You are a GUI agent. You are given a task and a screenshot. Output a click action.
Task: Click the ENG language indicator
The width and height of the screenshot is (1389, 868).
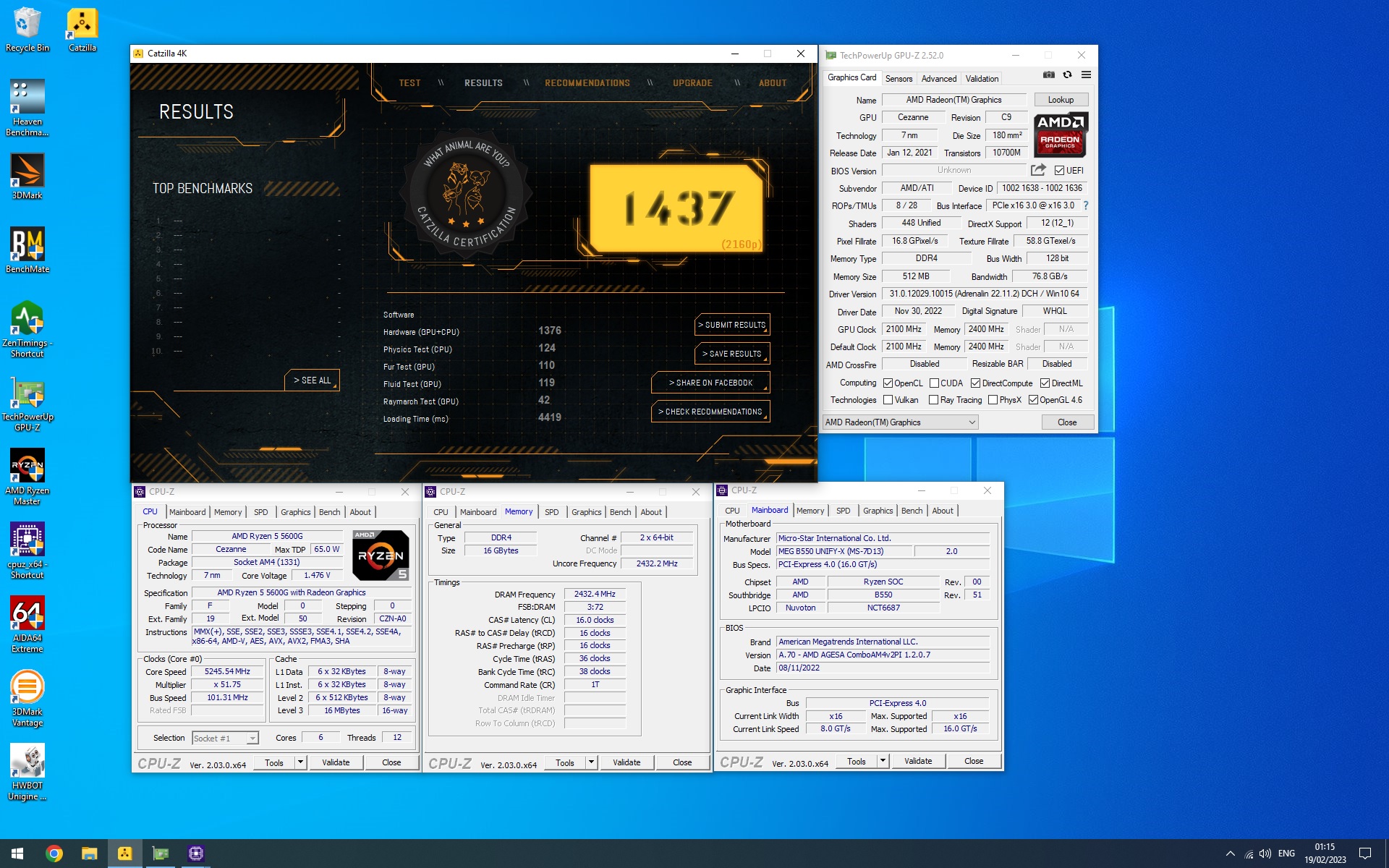[x=1286, y=854]
